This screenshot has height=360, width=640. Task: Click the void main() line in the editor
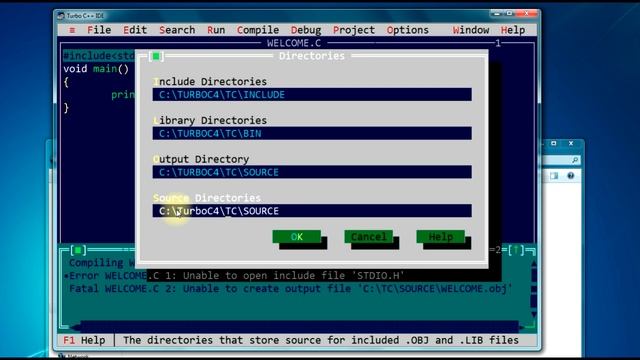[x=96, y=69]
